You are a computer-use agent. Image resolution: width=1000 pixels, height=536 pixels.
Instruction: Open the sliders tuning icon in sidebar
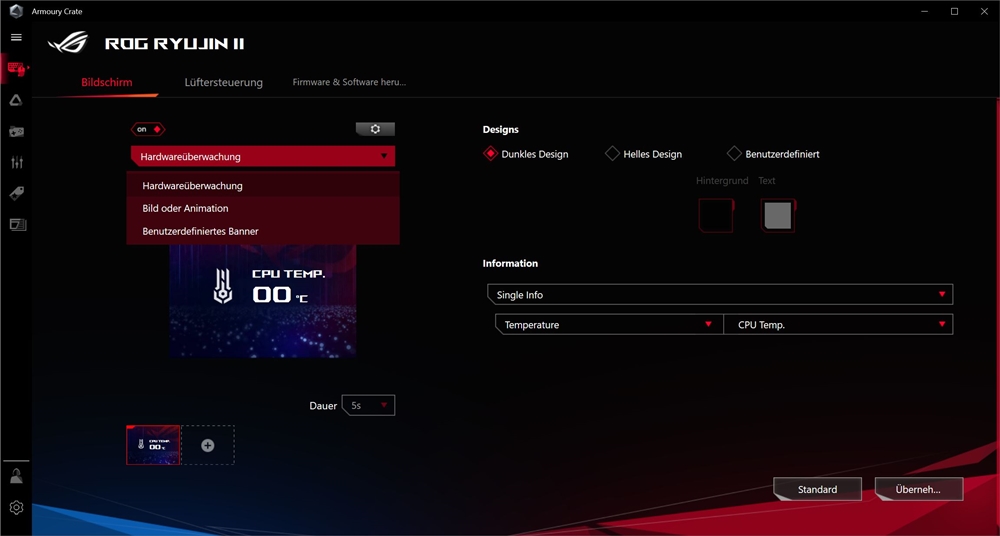point(16,162)
